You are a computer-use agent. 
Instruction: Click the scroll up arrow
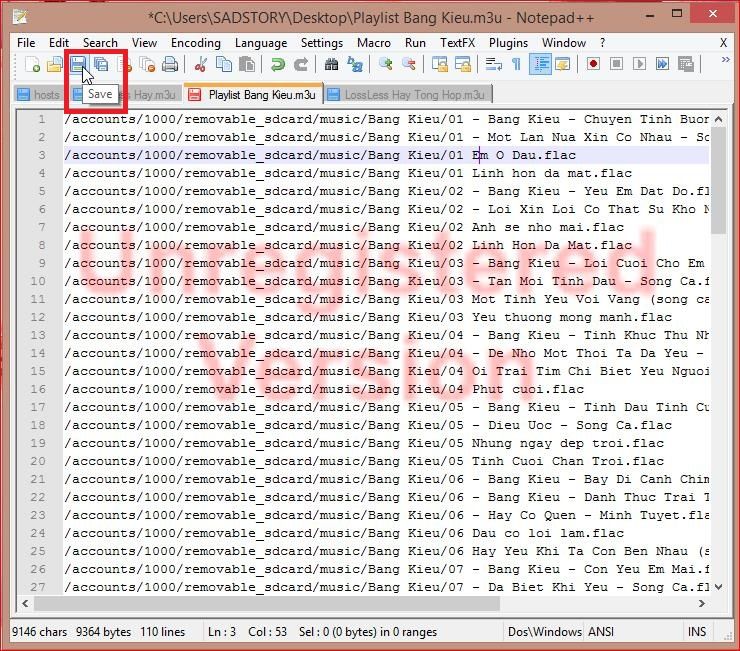(718, 119)
